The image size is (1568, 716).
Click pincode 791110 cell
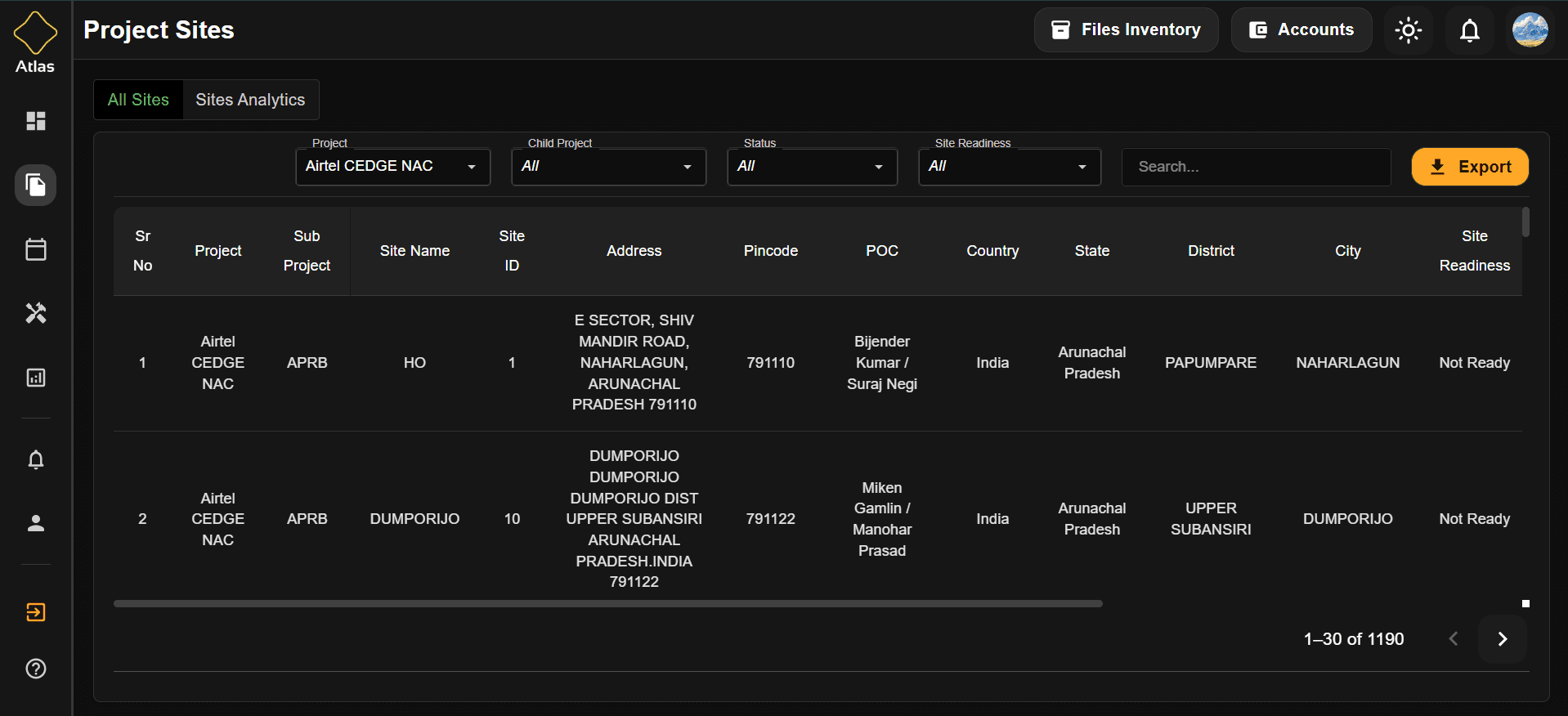pos(770,363)
